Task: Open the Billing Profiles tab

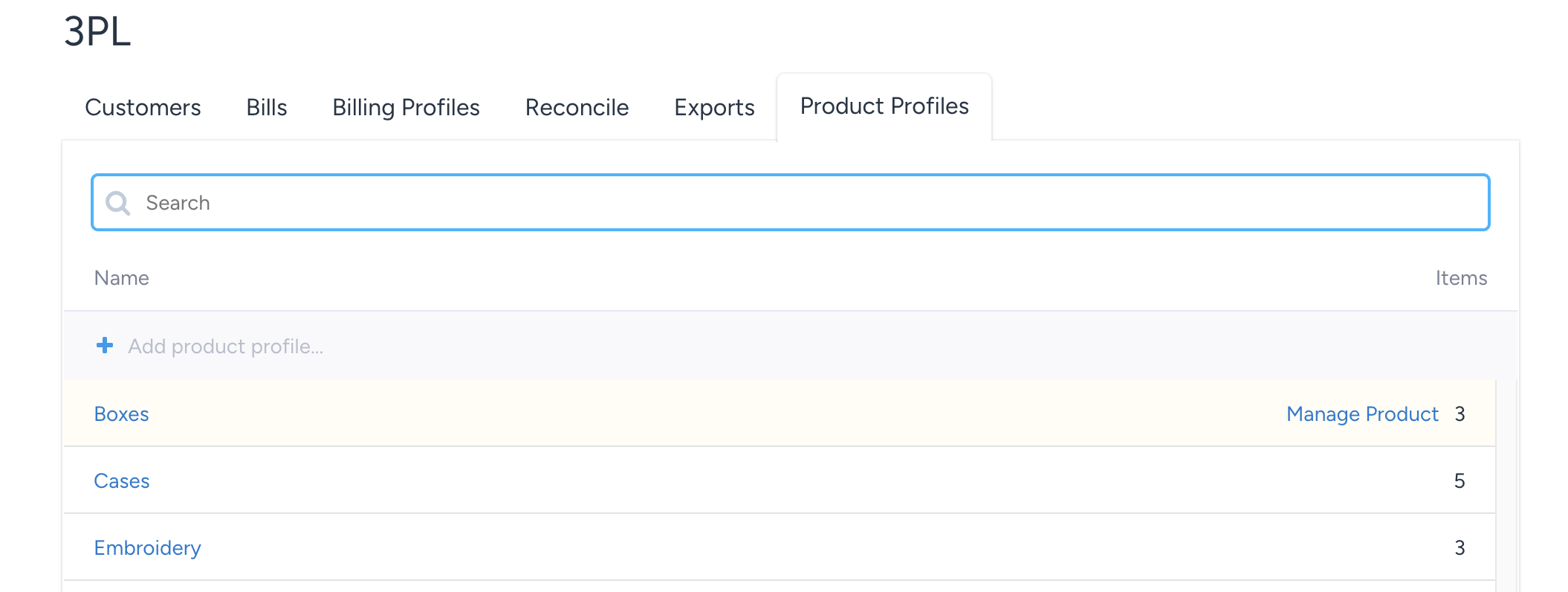Action: coord(406,108)
